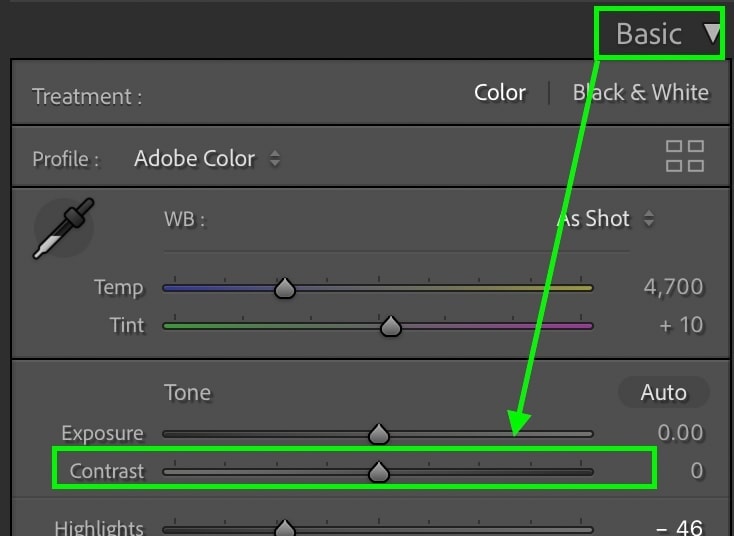This screenshot has width=734, height=536.
Task: Open the As Shot white balance dropdown
Action: (606, 219)
